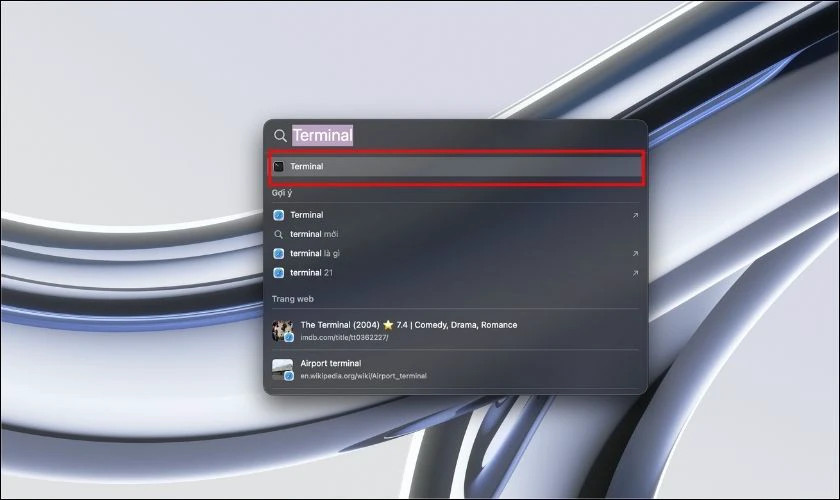Click Safari icon next to 'terminal 21'
The height and width of the screenshot is (500, 840).
279,272
